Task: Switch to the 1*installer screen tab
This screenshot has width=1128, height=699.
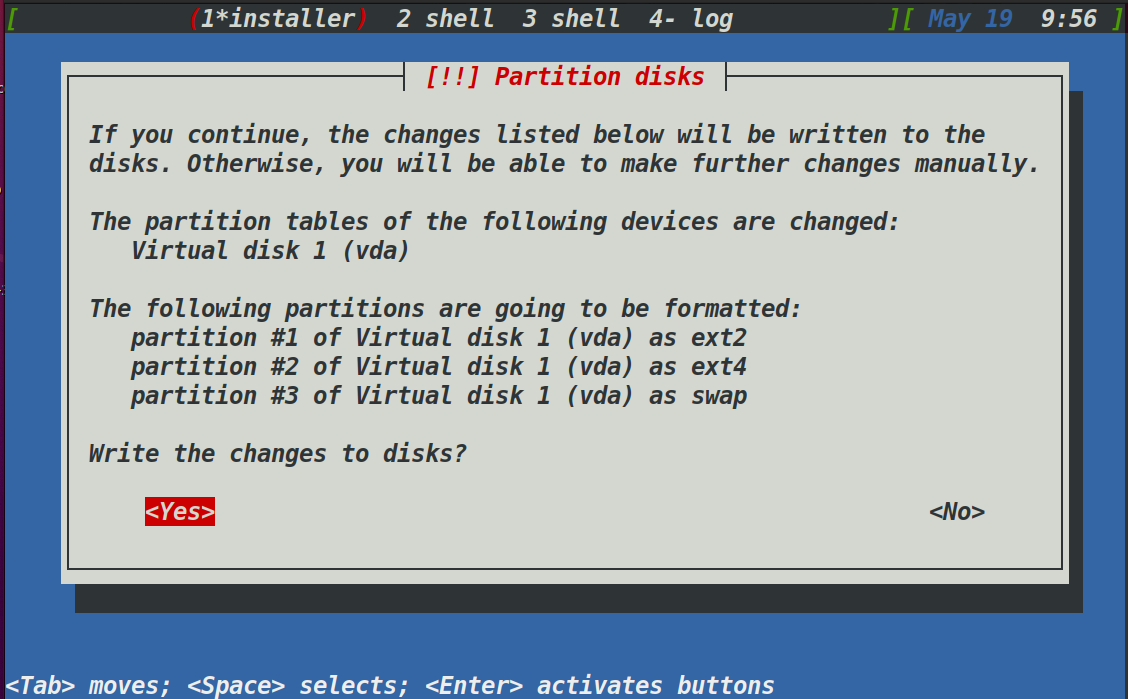Action: tap(278, 18)
